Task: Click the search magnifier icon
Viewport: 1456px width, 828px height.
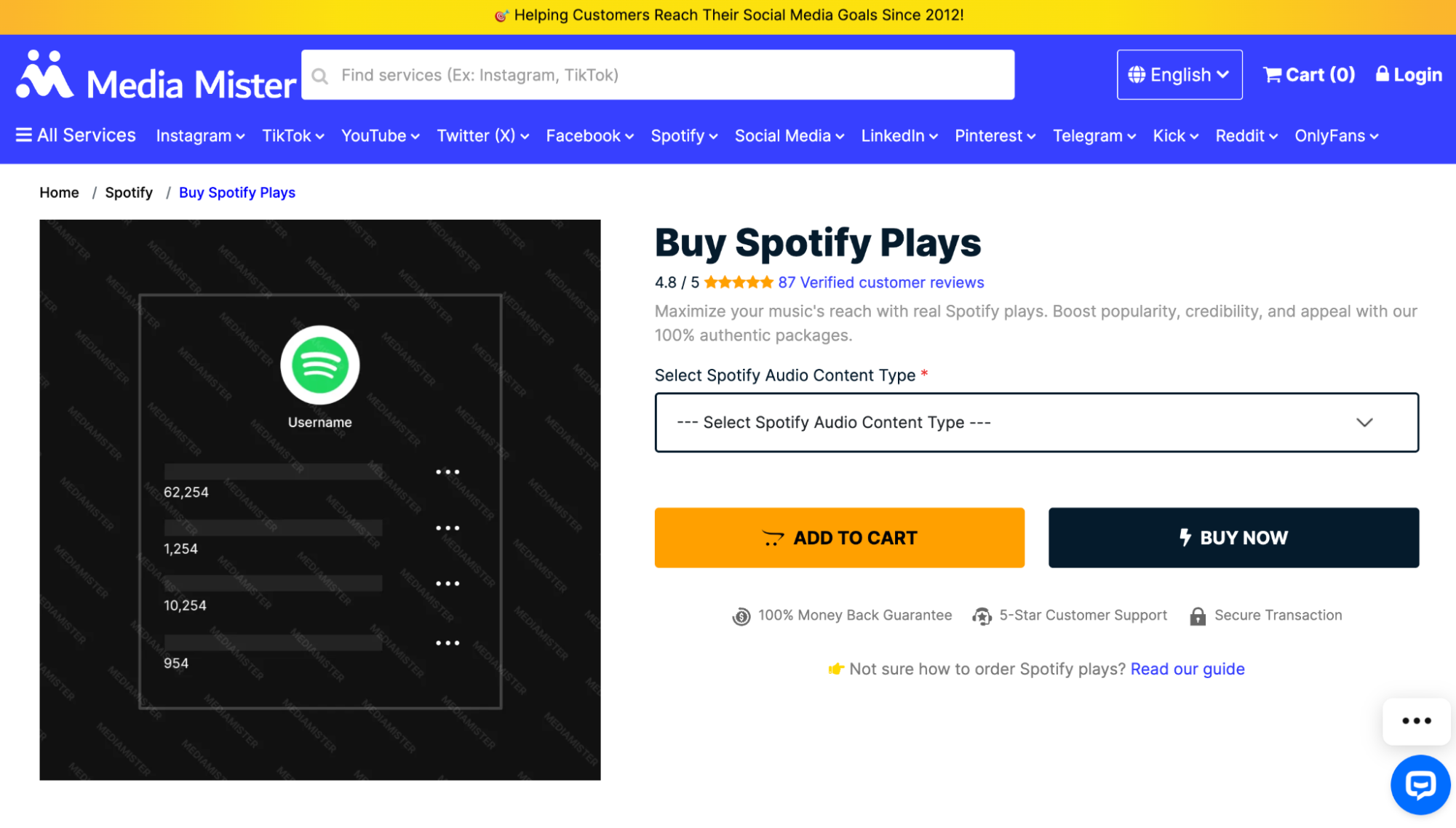Action: tap(320, 76)
